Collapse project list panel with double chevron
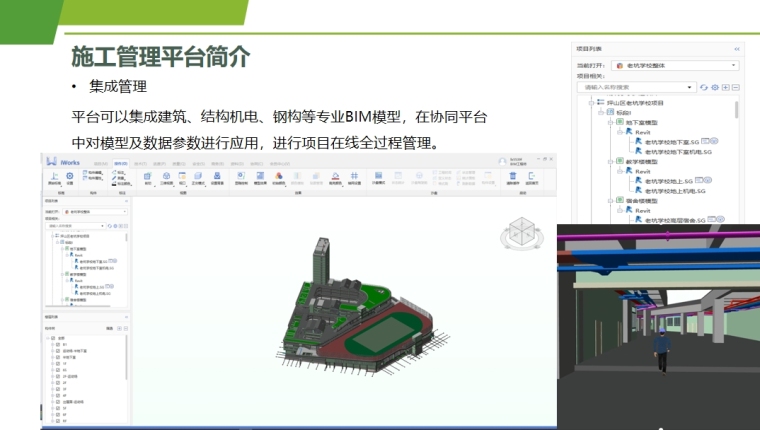The width and height of the screenshot is (760, 430). pos(736,48)
